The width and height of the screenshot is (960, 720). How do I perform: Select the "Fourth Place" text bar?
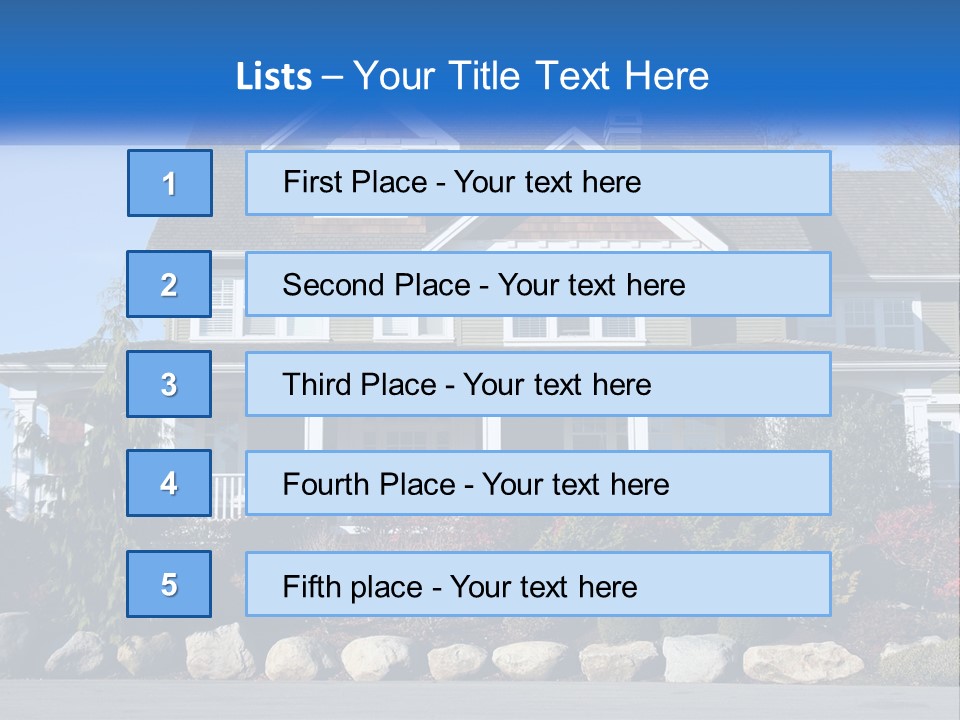coord(538,483)
